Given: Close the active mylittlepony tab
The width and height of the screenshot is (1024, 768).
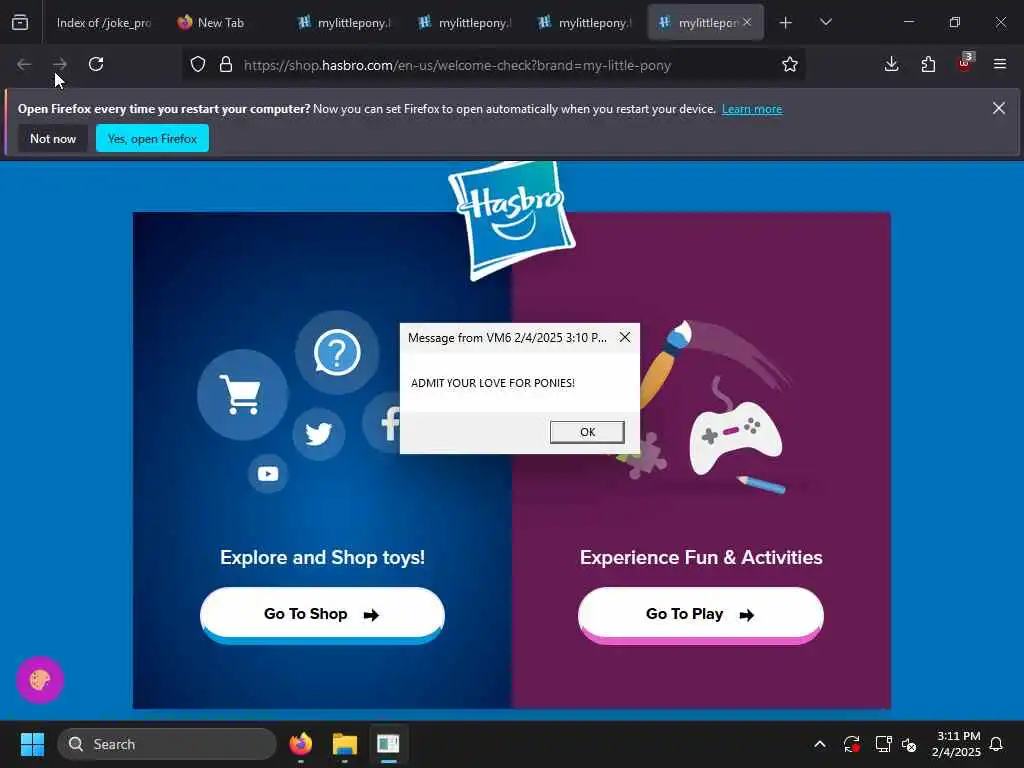Looking at the screenshot, I should click(747, 23).
